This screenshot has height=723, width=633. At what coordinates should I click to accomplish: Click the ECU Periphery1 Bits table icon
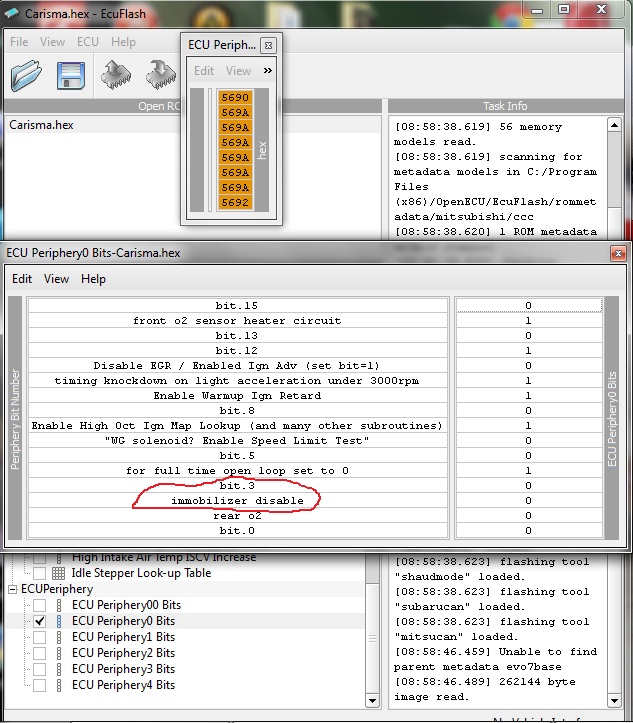click(x=58, y=637)
